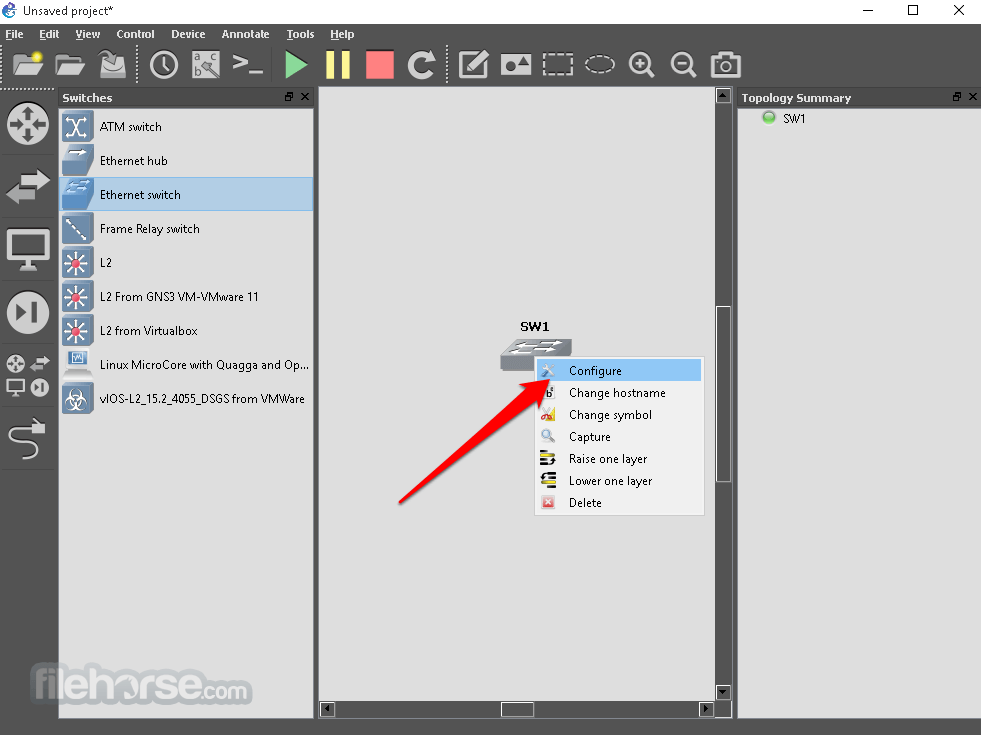Take a screenshot with the camera icon
Viewport: 981px width, 735px height.
pyautogui.click(x=726, y=64)
